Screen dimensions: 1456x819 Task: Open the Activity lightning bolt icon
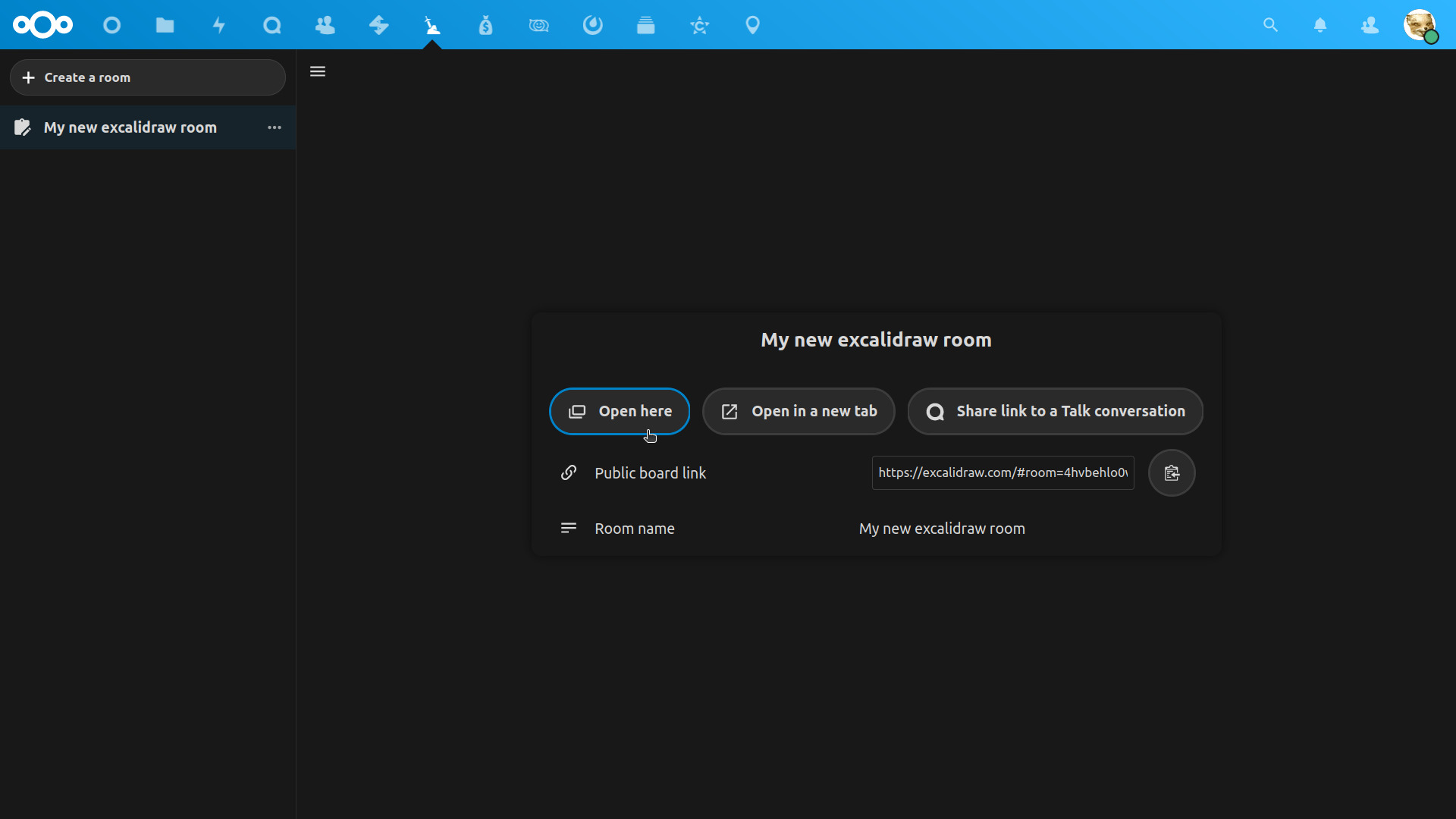(218, 25)
